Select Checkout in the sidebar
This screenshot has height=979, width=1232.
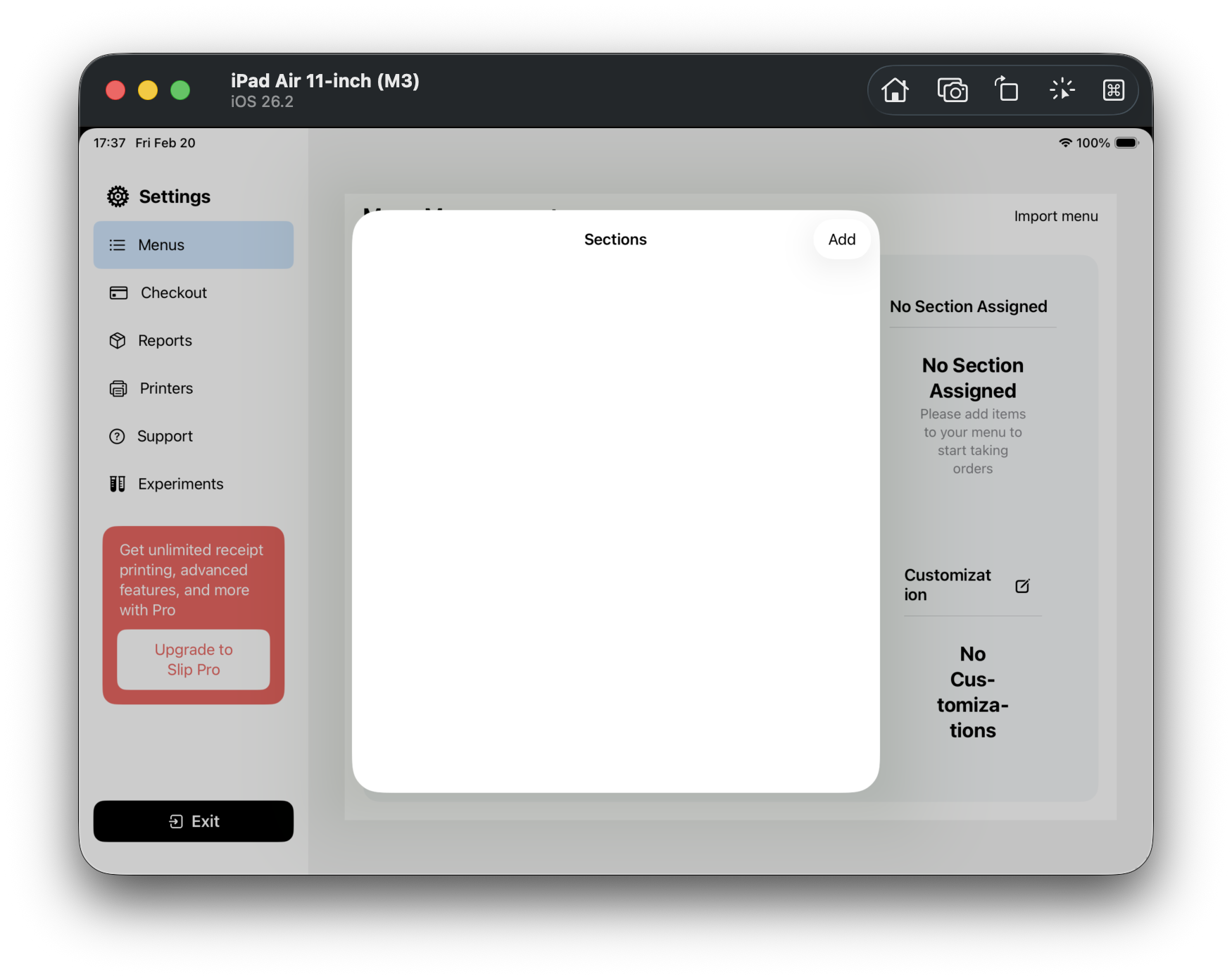click(173, 293)
